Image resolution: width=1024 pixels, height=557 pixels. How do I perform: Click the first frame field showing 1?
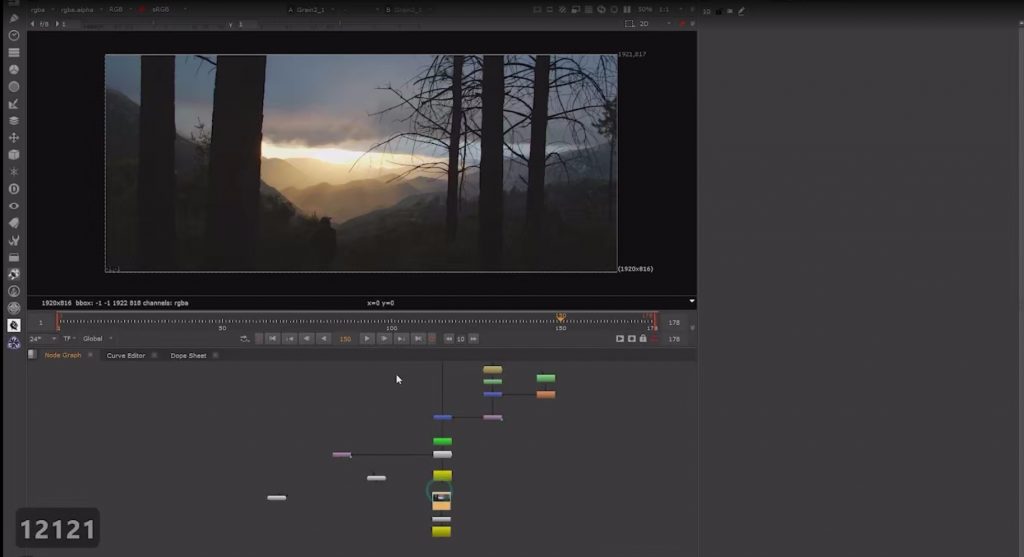(40, 323)
